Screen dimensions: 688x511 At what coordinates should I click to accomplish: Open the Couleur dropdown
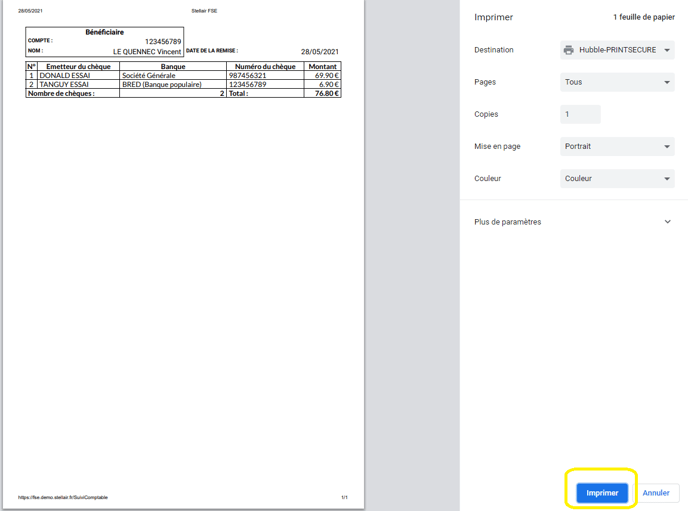pyautogui.click(x=617, y=178)
